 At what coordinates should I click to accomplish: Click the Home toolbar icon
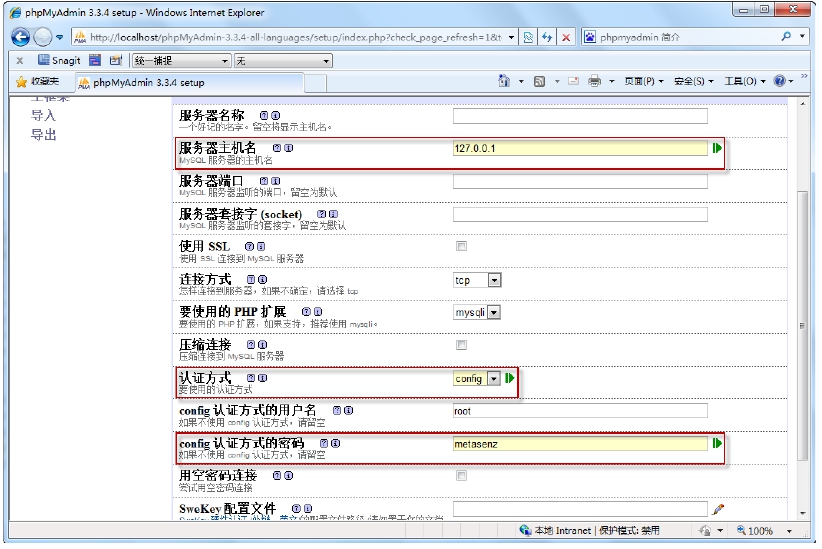coord(504,81)
